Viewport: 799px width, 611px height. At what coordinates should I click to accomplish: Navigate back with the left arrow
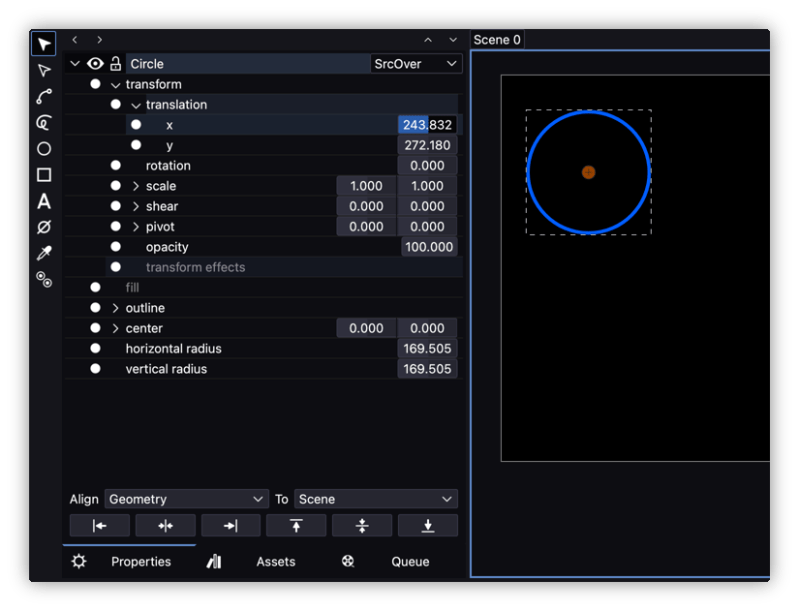[75, 40]
